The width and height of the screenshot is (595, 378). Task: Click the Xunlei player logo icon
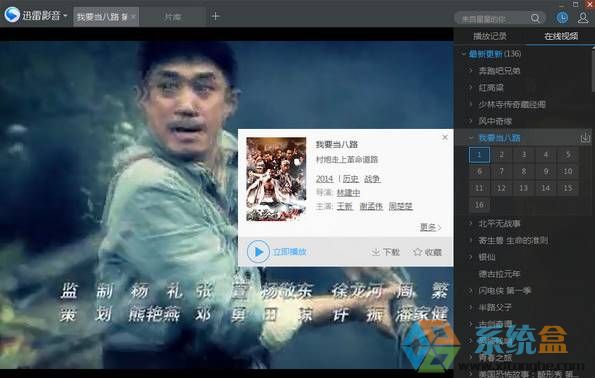click(x=12, y=15)
